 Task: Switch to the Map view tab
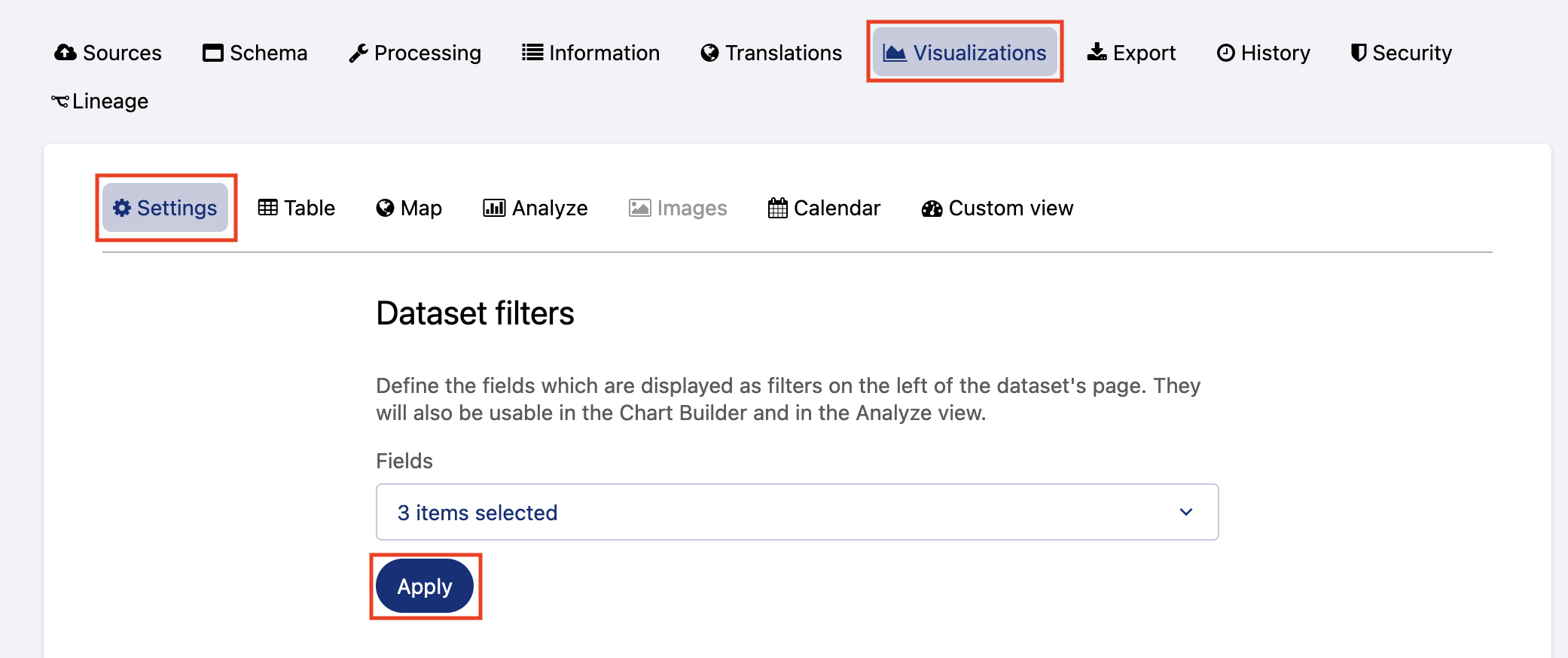click(409, 208)
